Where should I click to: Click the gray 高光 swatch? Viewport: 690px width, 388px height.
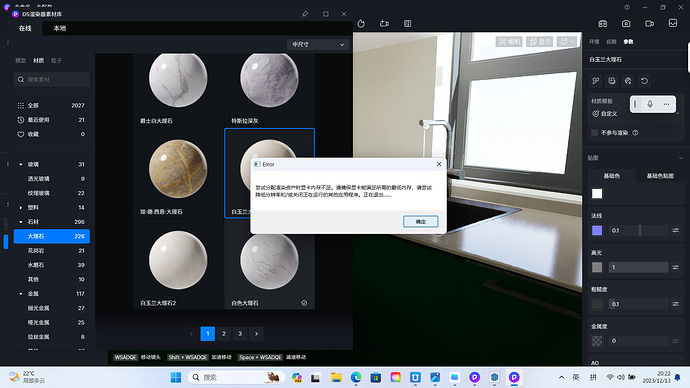pyautogui.click(x=597, y=267)
